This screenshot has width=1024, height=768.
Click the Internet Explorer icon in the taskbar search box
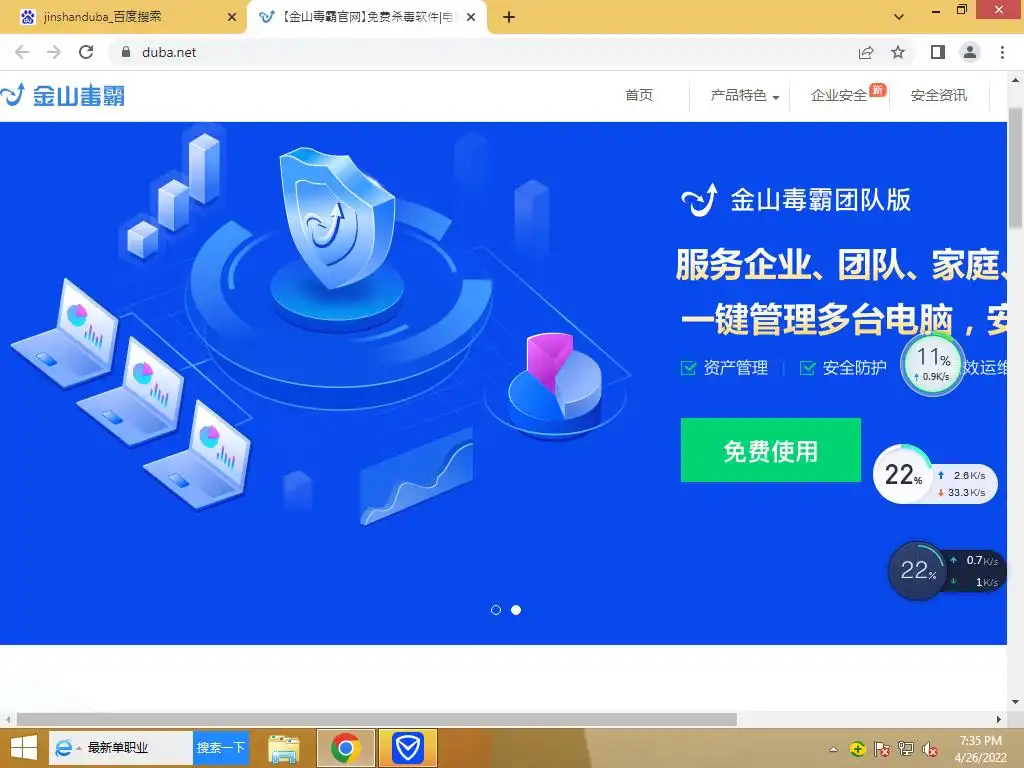tap(63, 748)
